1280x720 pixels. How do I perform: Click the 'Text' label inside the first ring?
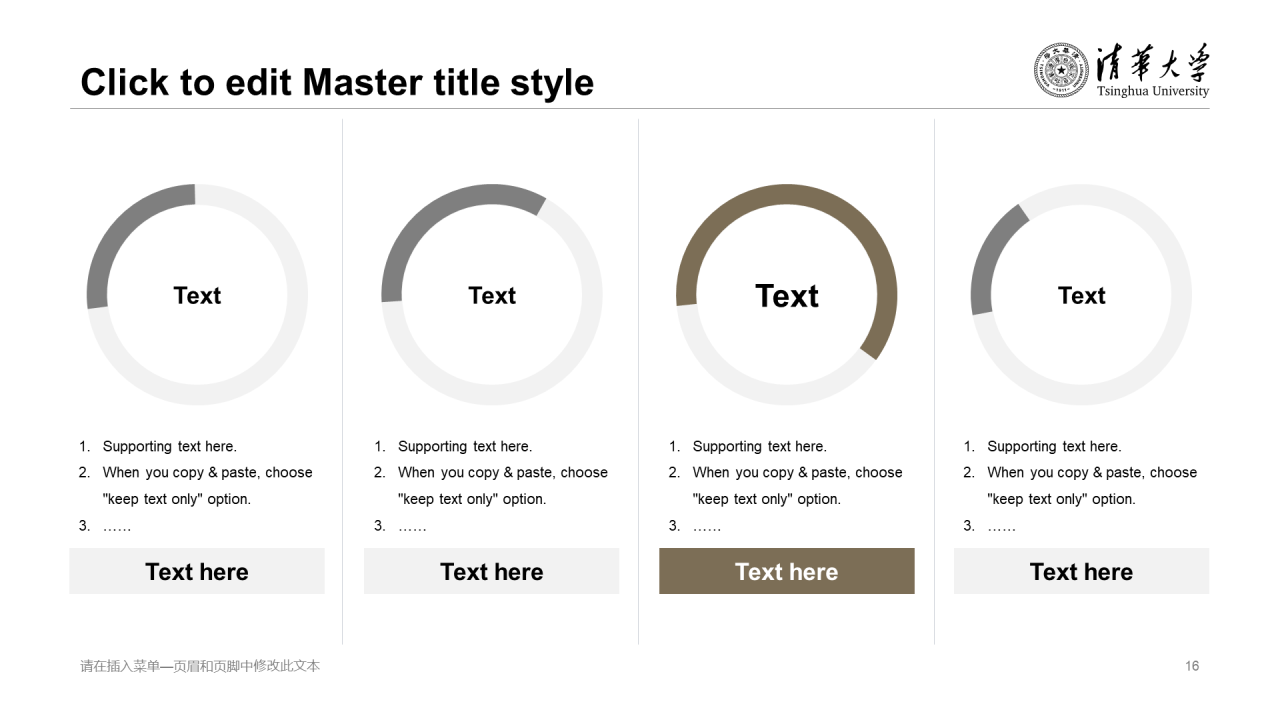(x=197, y=296)
